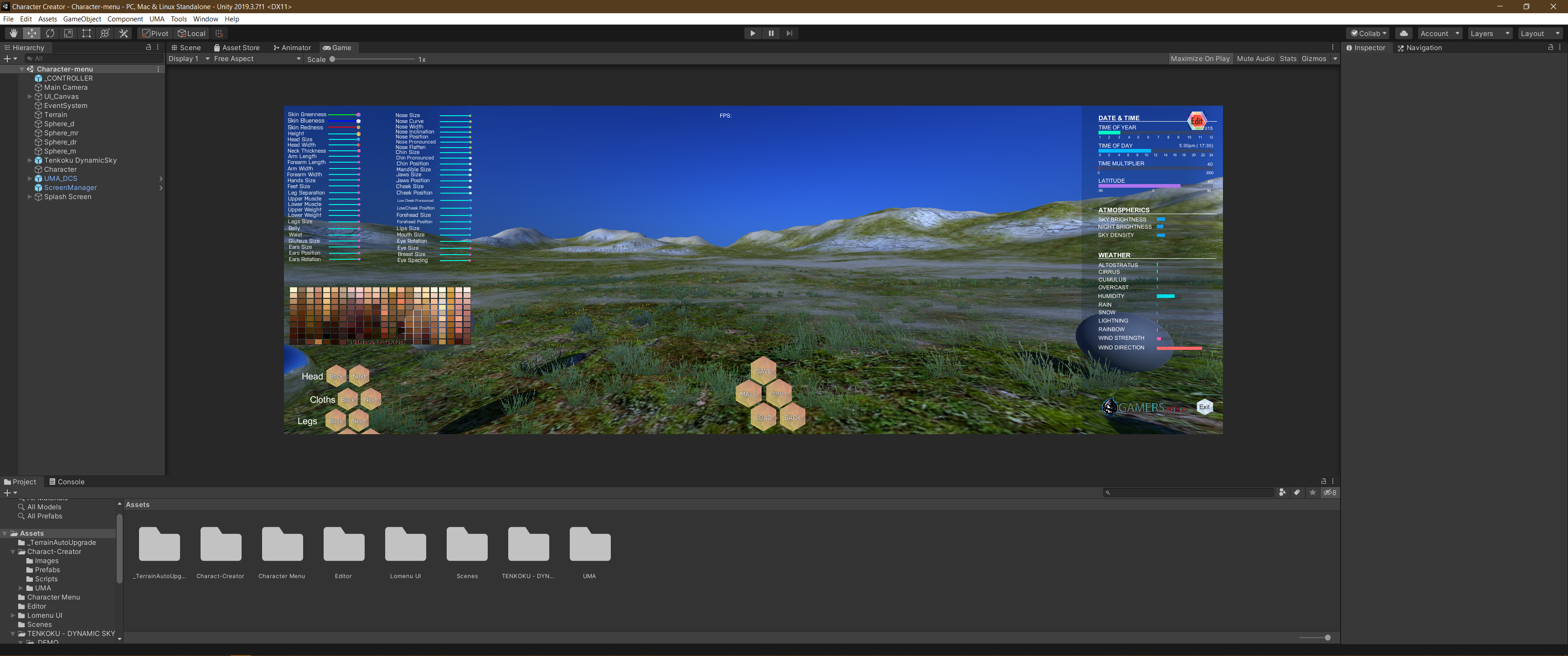Select the Rect transform tool
1568x656 pixels.
pyautogui.click(x=87, y=33)
